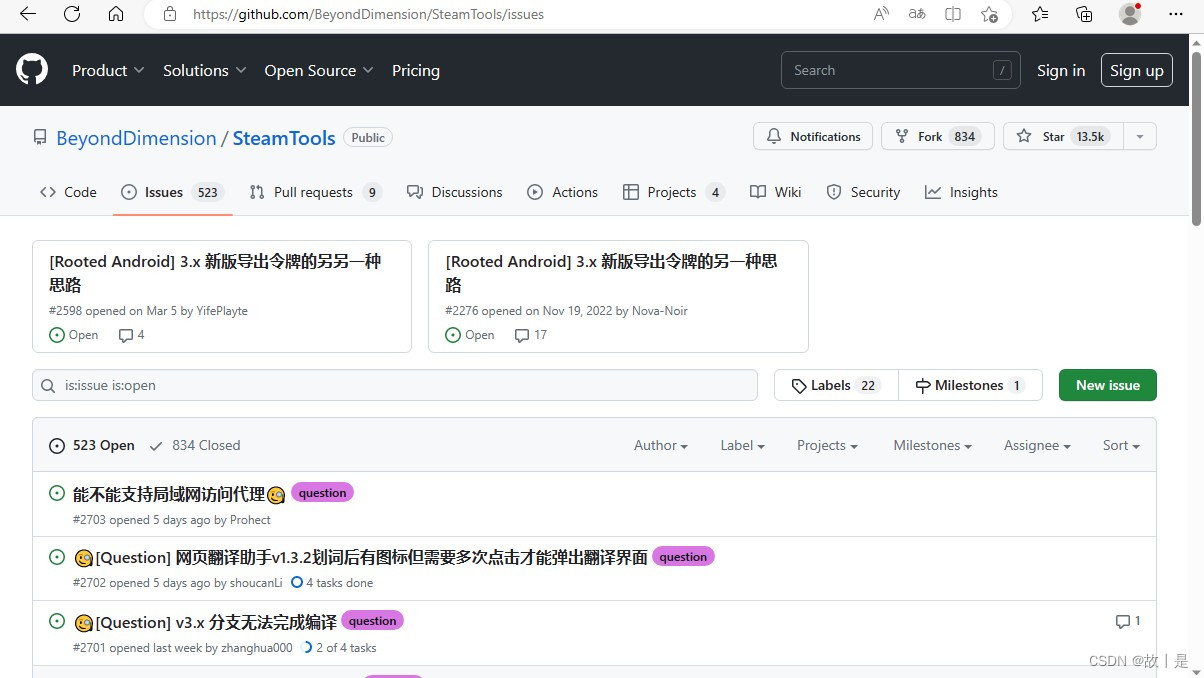
Task: Focus the is:issue is:open filter field
Action: (395, 385)
